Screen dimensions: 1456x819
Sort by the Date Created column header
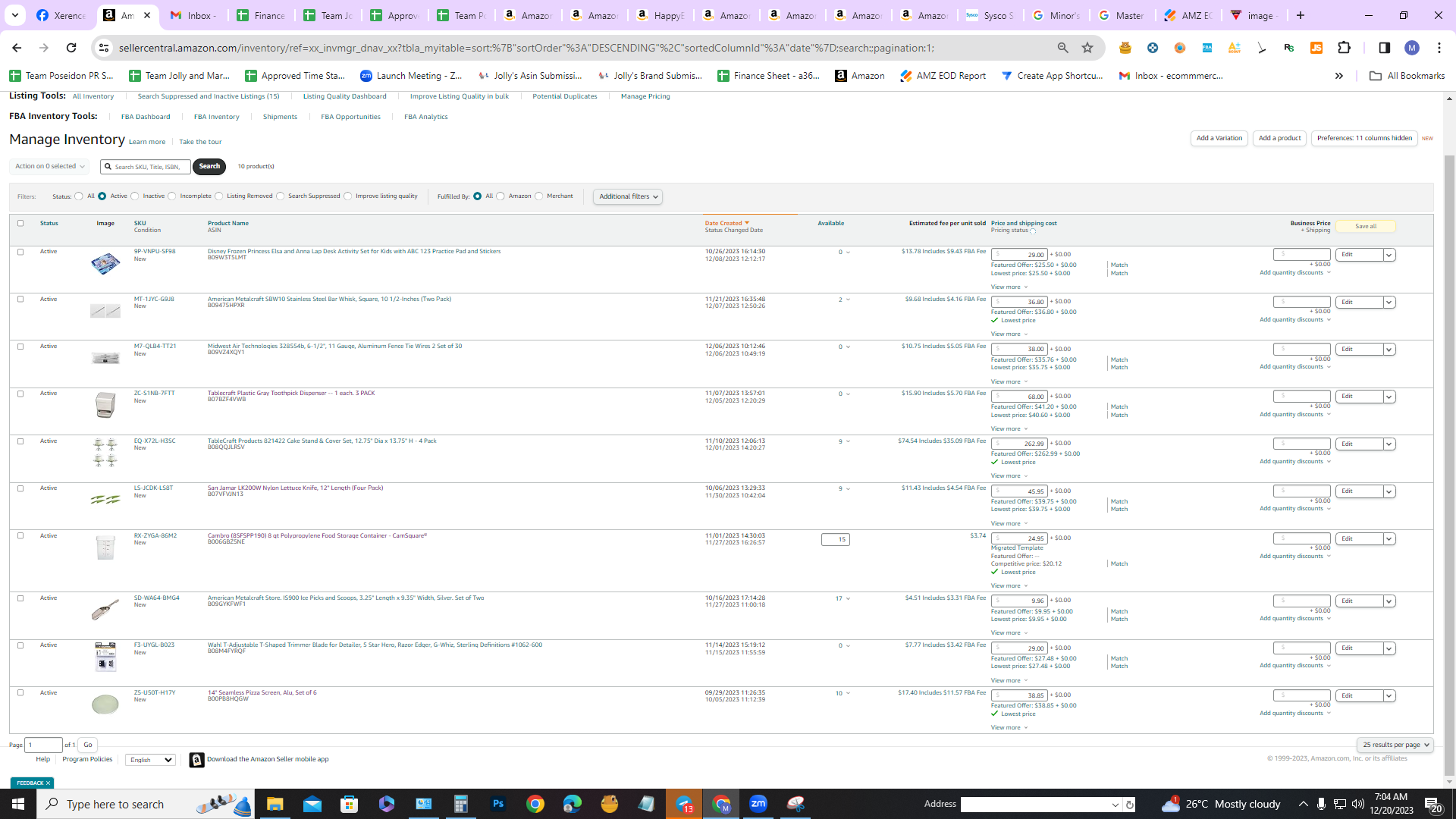[x=726, y=223]
